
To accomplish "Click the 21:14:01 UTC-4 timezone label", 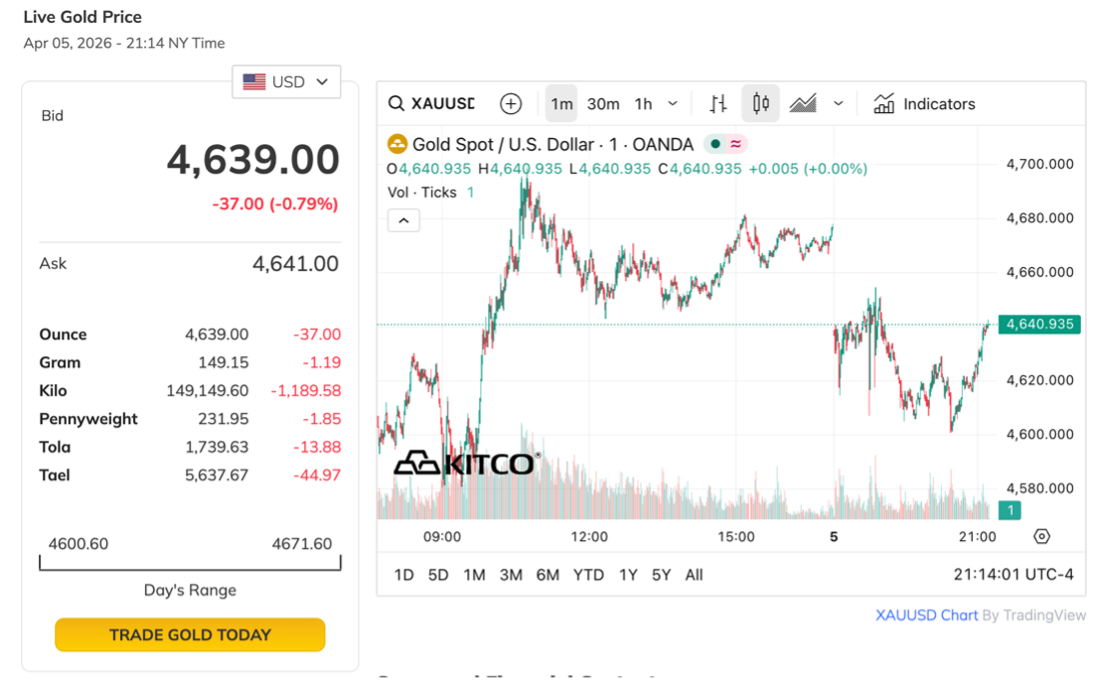I will 1013,575.
